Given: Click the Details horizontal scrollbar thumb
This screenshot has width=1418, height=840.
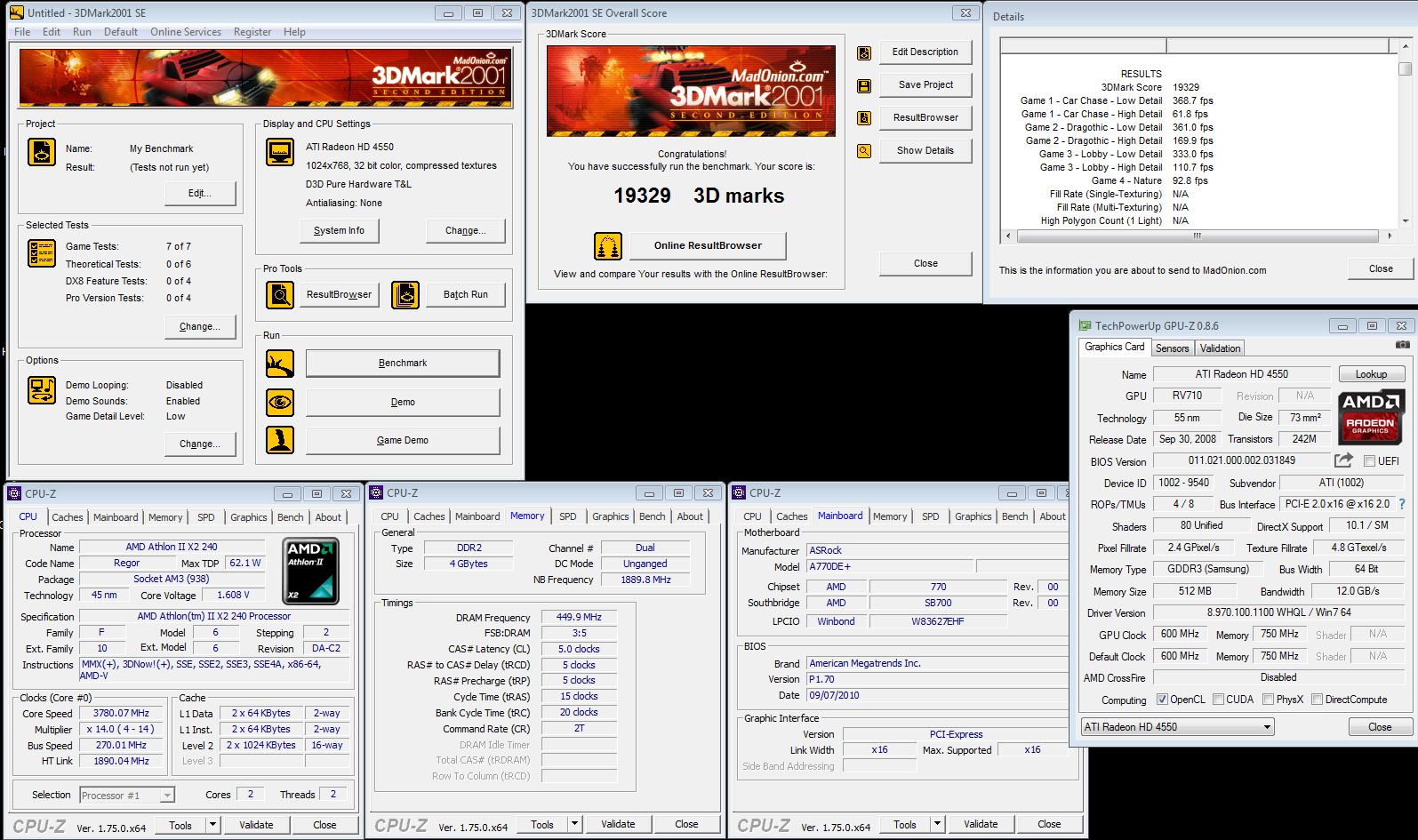Looking at the screenshot, I should (x=1198, y=236).
